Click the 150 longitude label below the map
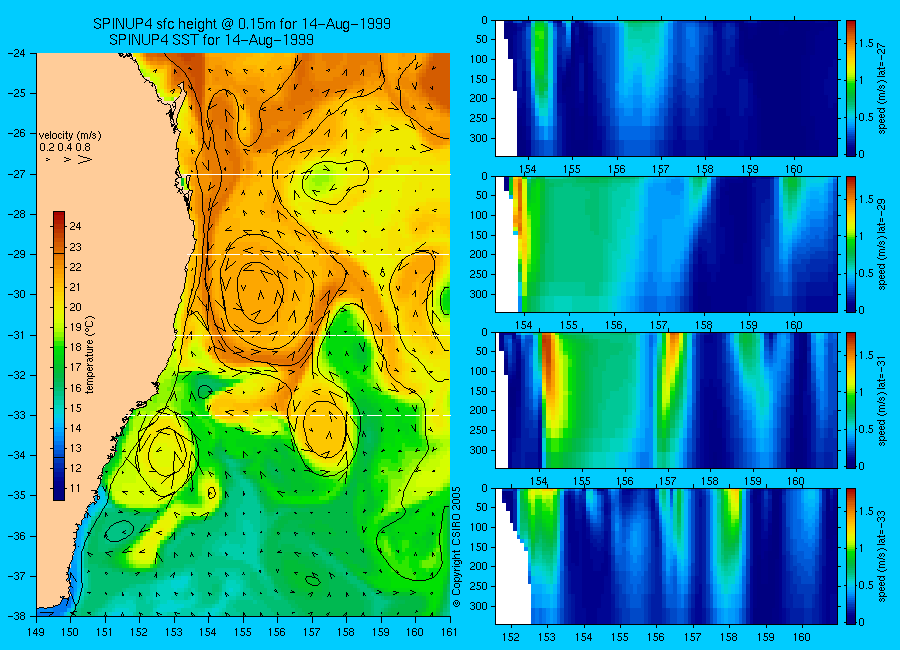Viewport: 900px width, 650px height. tap(71, 632)
